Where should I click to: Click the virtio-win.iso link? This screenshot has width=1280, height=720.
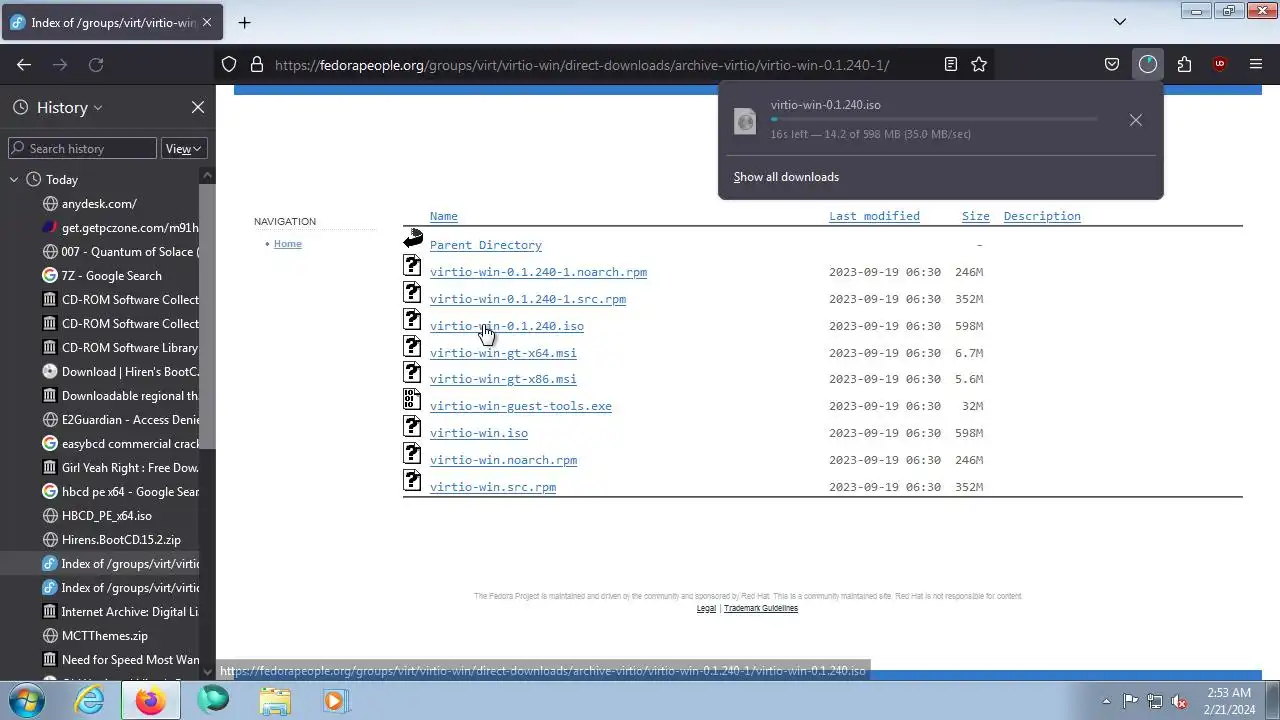click(479, 433)
